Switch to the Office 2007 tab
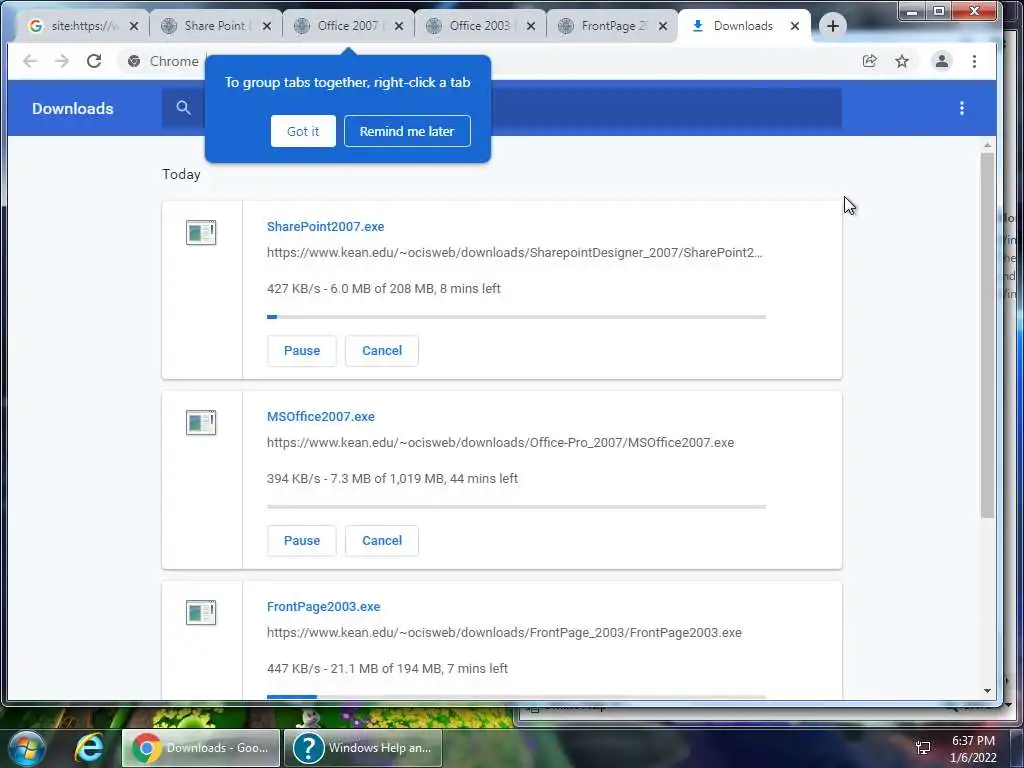The image size is (1024, 768). point(348,26)
